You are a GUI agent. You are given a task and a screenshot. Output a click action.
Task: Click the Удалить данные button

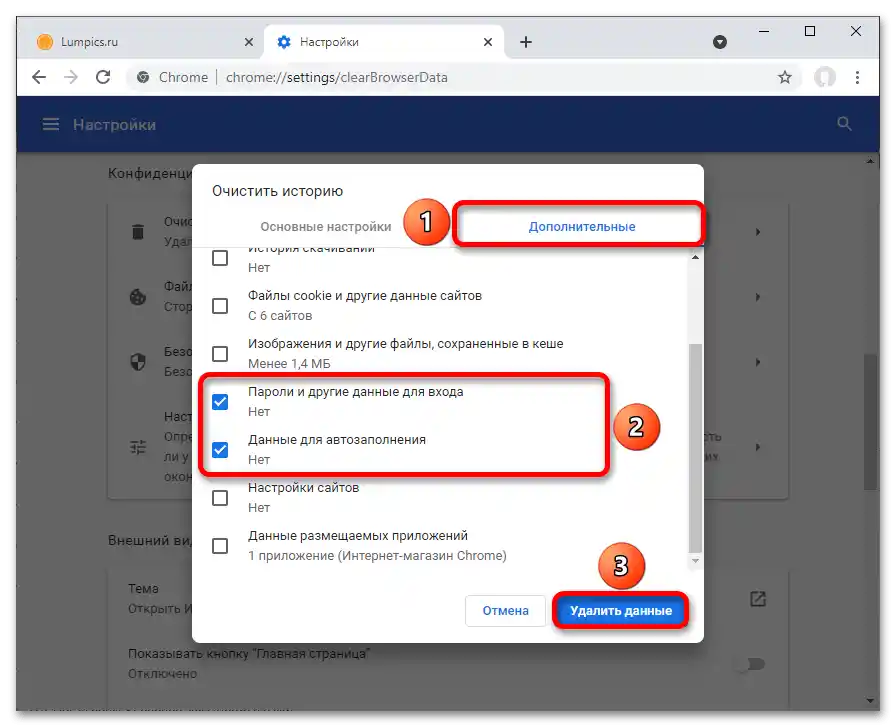(x=621, y=610)
